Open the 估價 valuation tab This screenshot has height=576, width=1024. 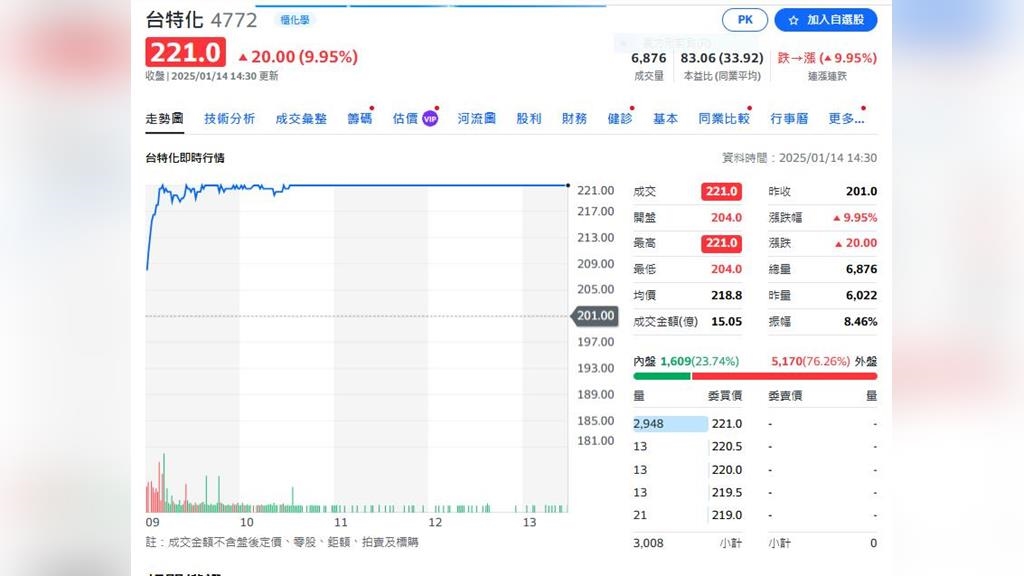[404, 118]
